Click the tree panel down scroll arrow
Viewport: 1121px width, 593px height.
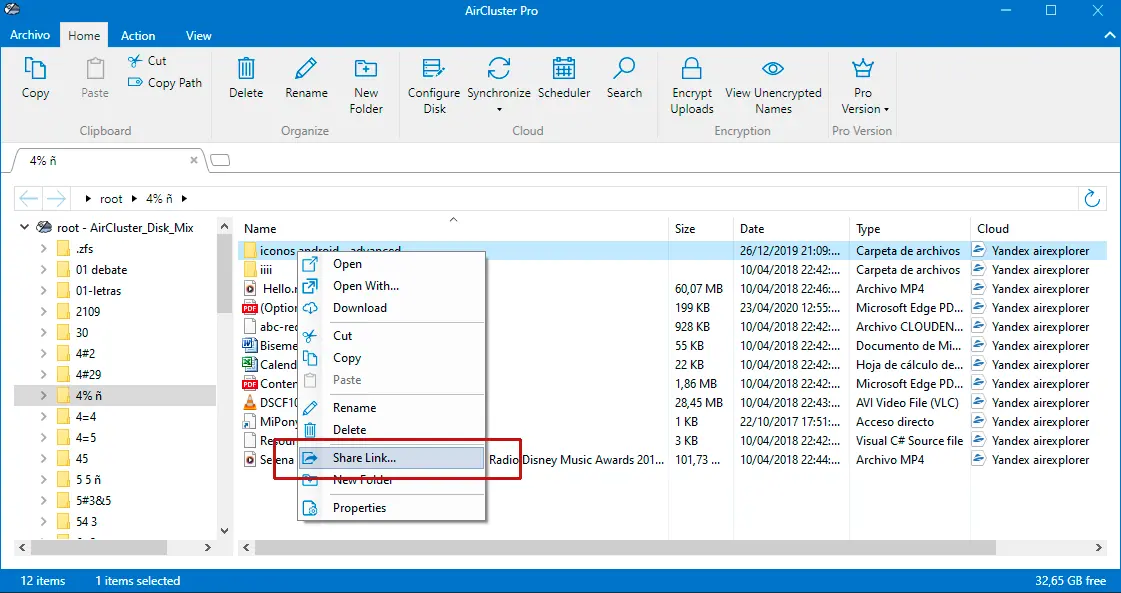tap(224, 531)
